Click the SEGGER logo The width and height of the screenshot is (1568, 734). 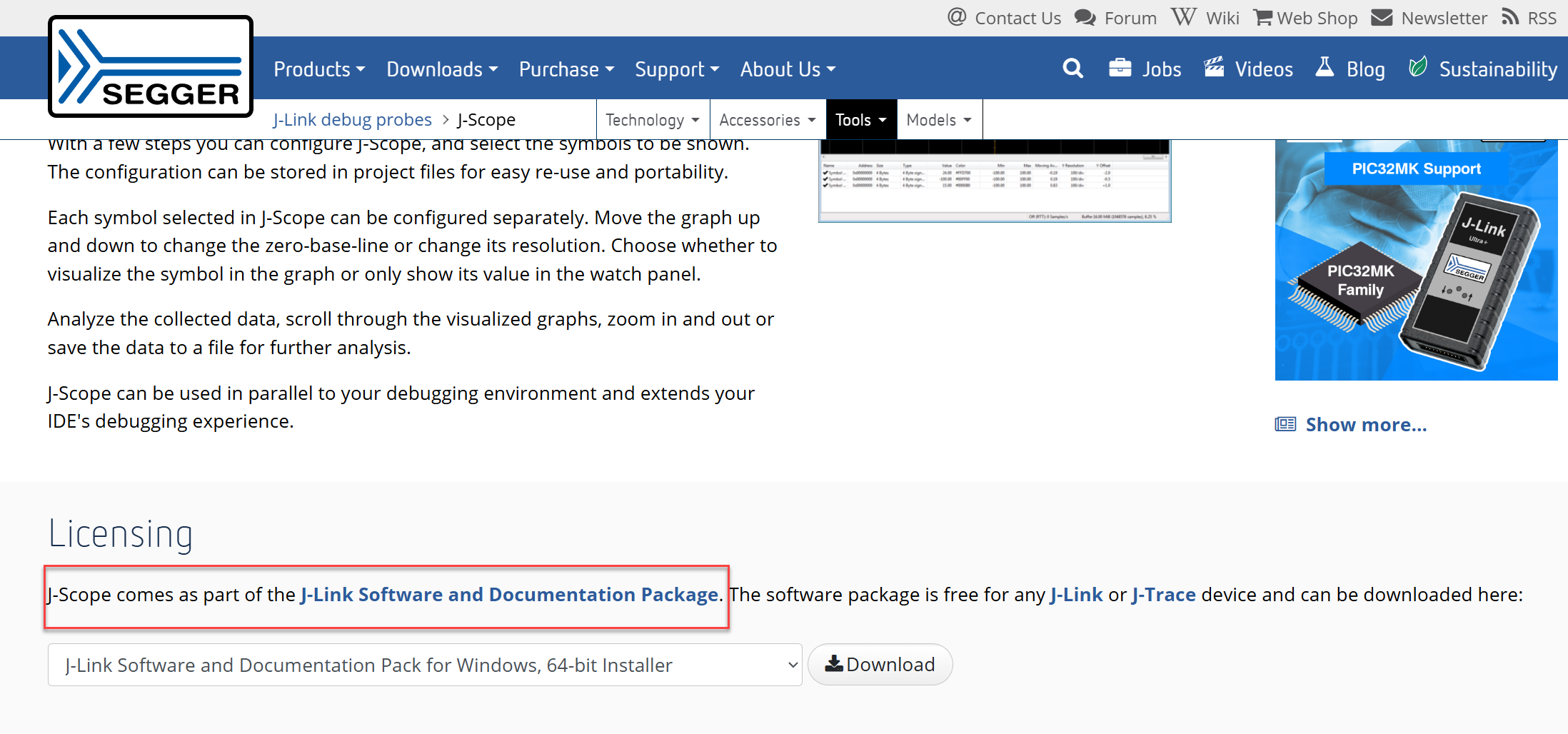(151, 66)
